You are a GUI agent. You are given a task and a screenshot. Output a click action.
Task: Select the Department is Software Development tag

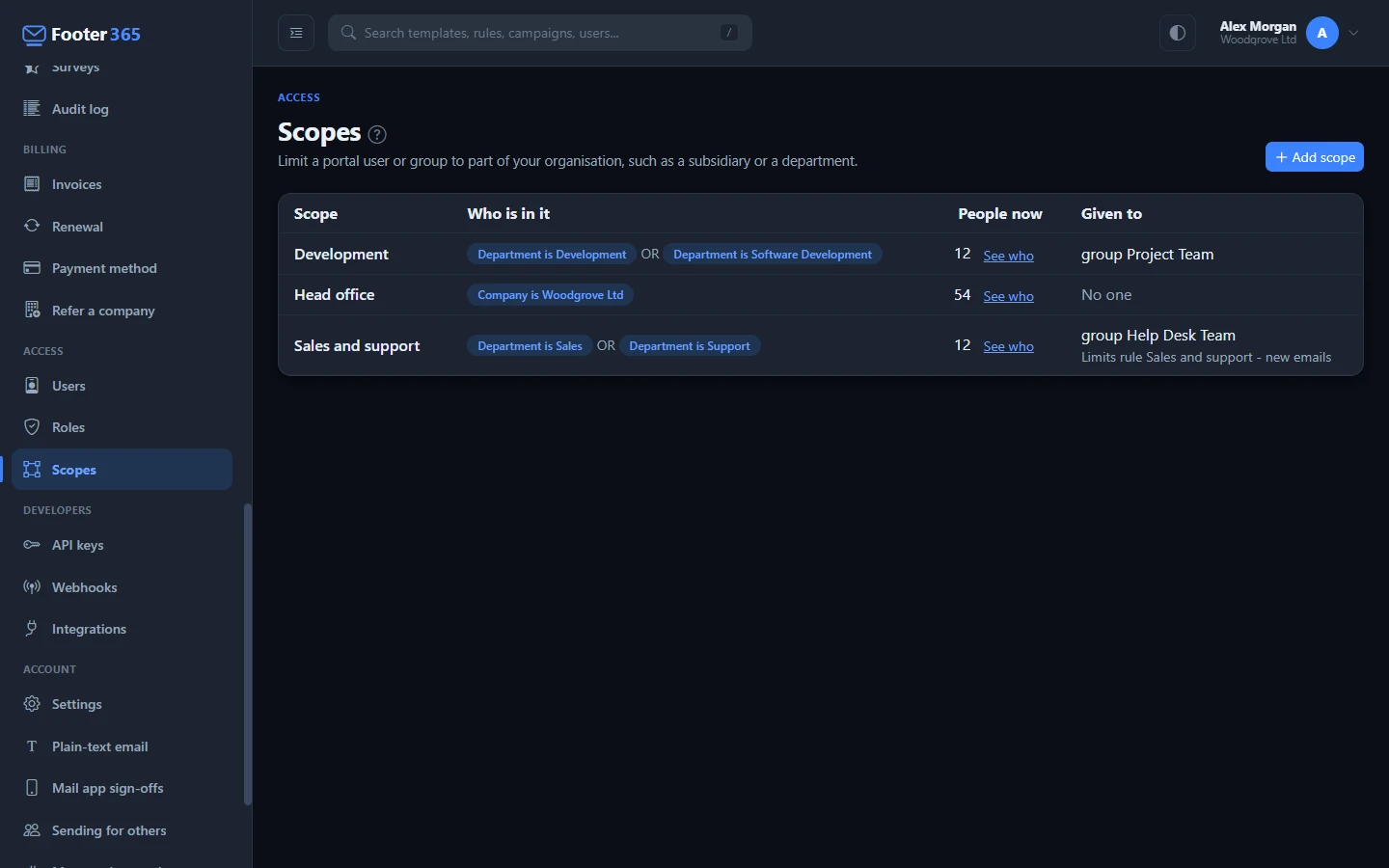pos(773,255)
